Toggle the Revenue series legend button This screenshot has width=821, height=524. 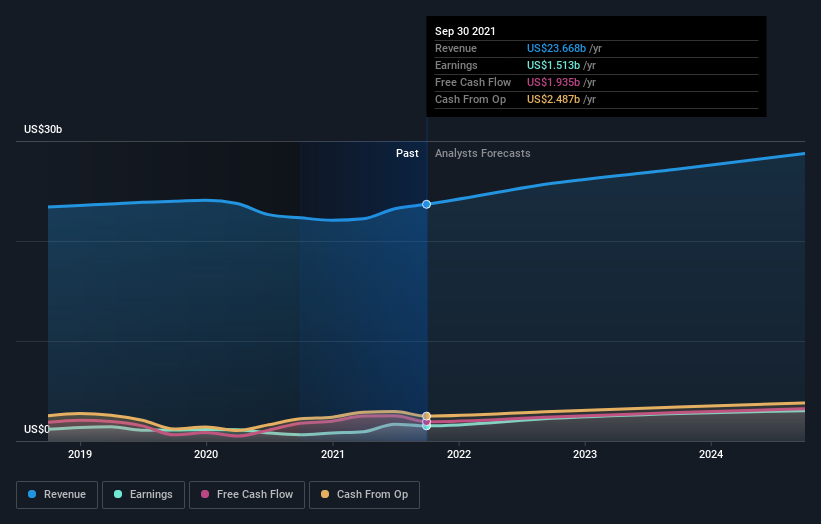[57, 495]
